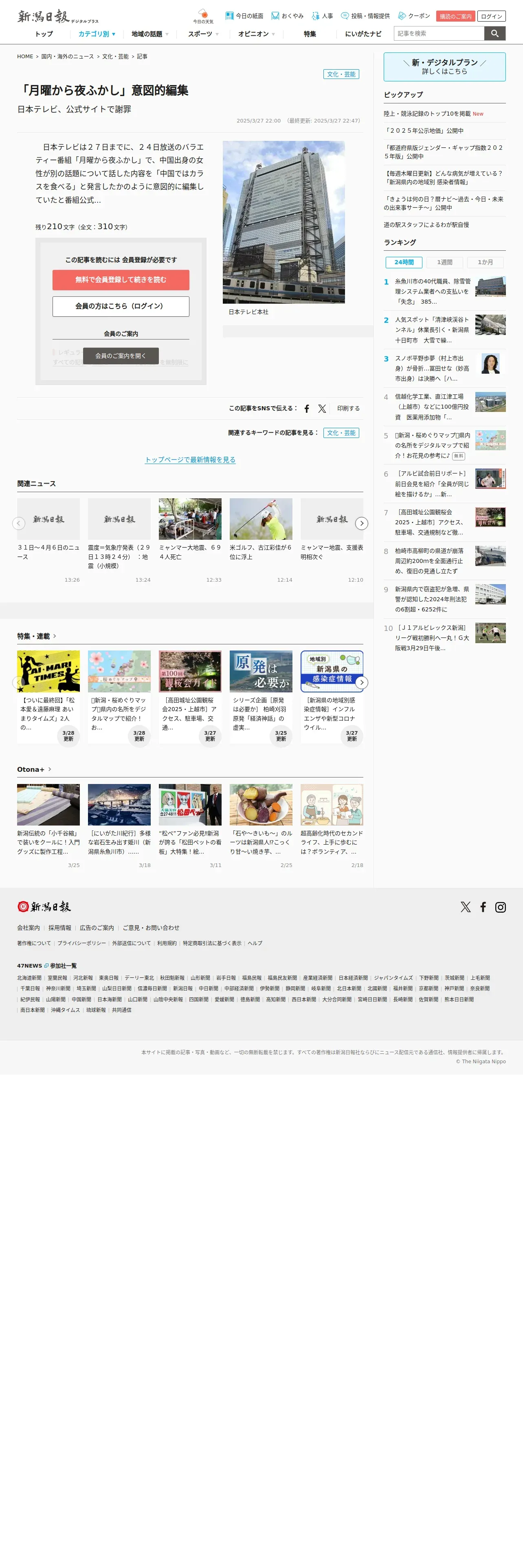
Task: Open 投稿・情報提供 speech bubble link
Action: point(365,16)
